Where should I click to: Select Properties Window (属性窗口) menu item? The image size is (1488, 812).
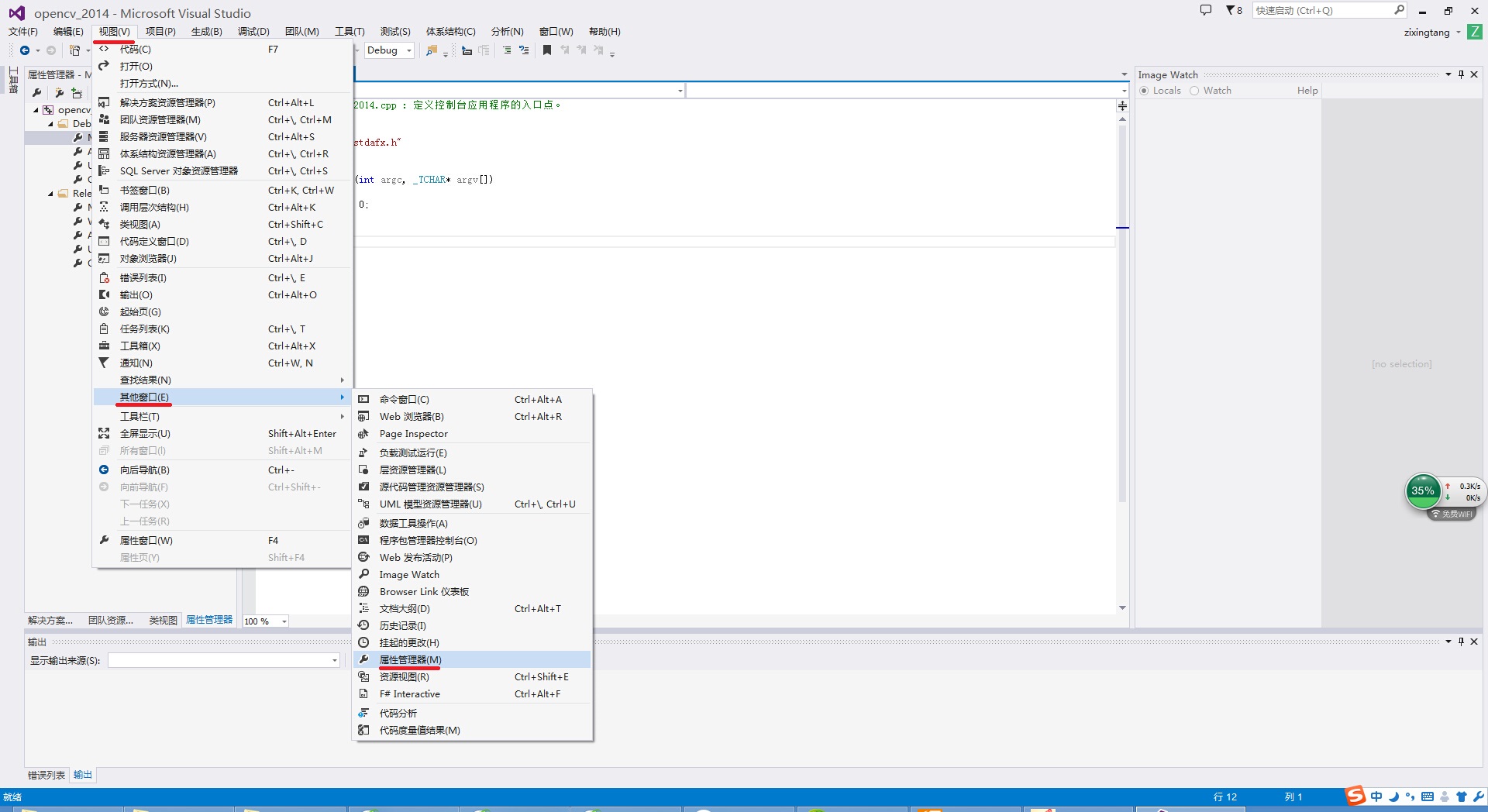coord(222,540)
